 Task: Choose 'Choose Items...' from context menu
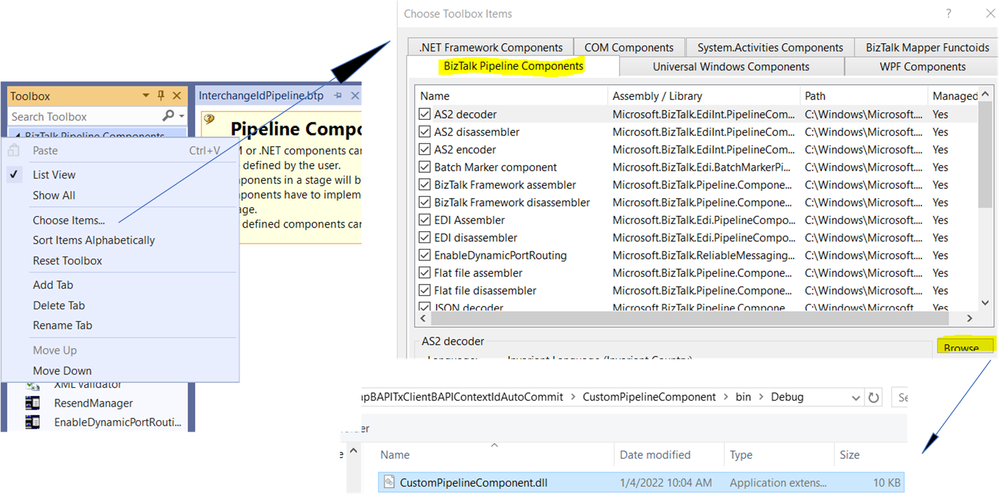click(69, 221)
